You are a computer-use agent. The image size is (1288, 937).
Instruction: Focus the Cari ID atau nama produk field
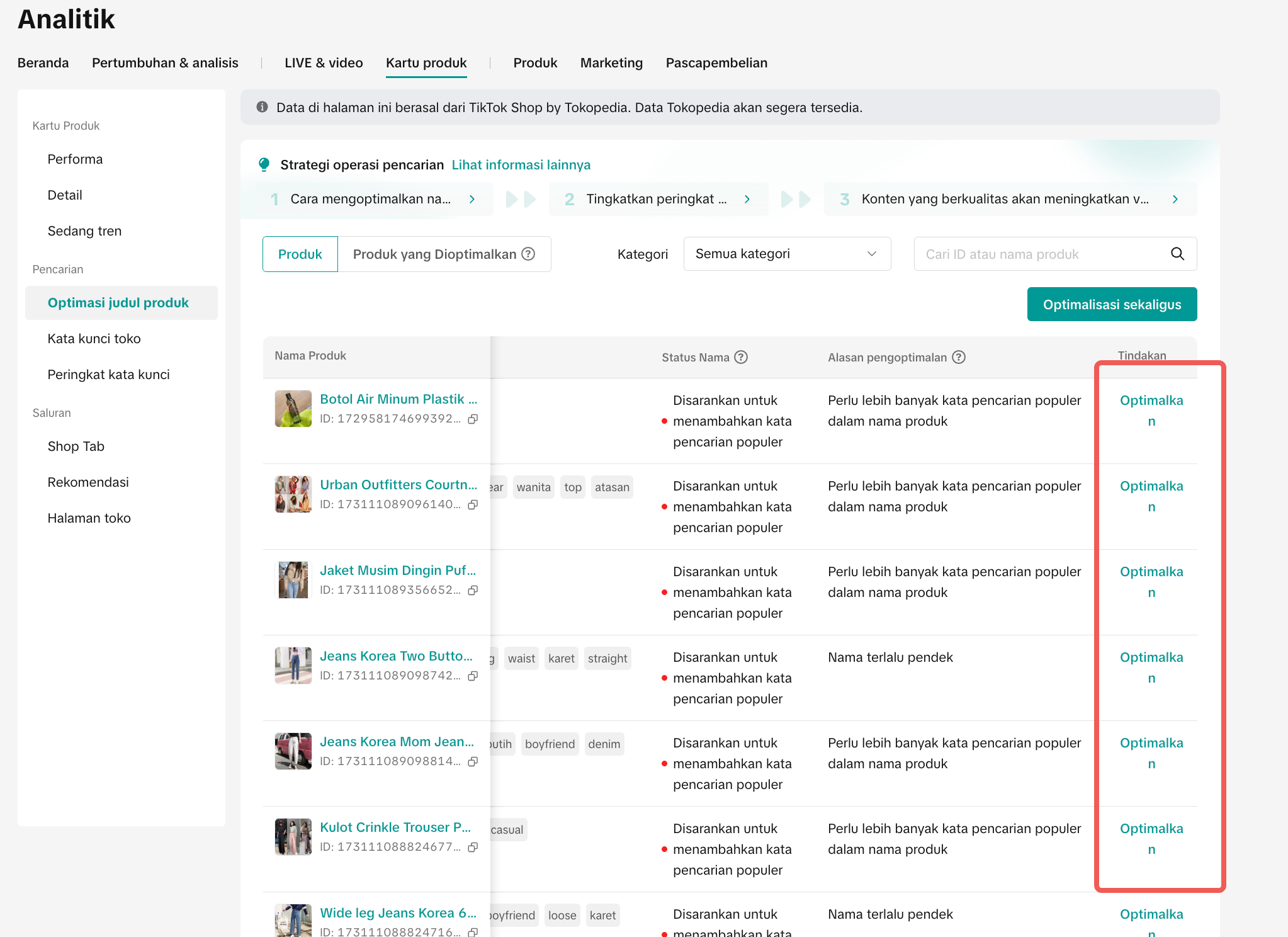tap(1039, 254)
